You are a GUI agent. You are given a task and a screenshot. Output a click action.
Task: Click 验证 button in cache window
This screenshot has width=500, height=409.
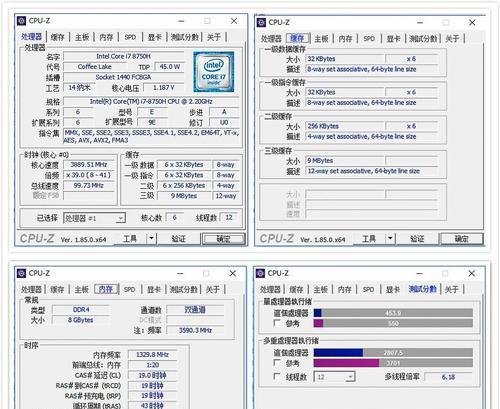tap(417, 239)
